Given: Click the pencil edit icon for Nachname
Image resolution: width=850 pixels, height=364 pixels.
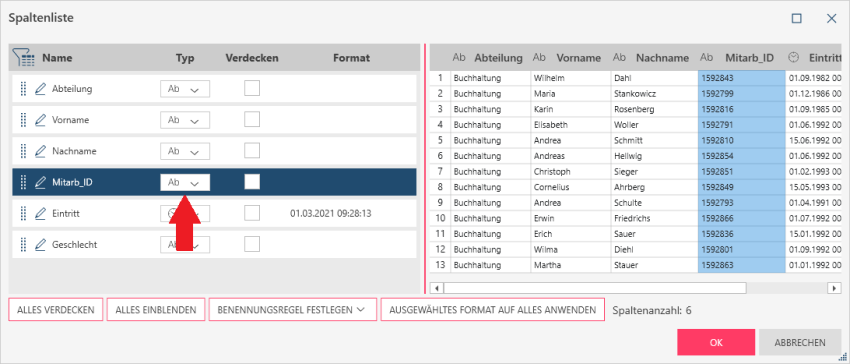Looking at the screenshot, I should 41,151.
